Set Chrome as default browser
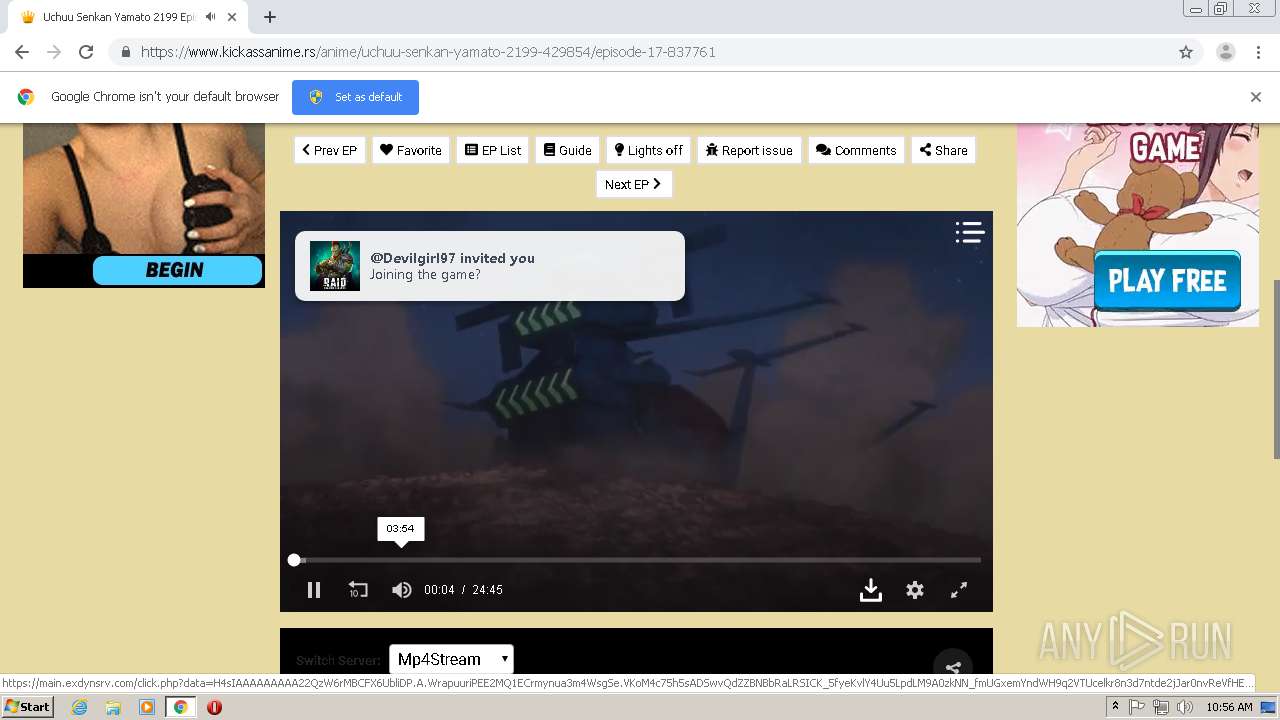This screenshot has width=1280, height=720. point(355,97)
